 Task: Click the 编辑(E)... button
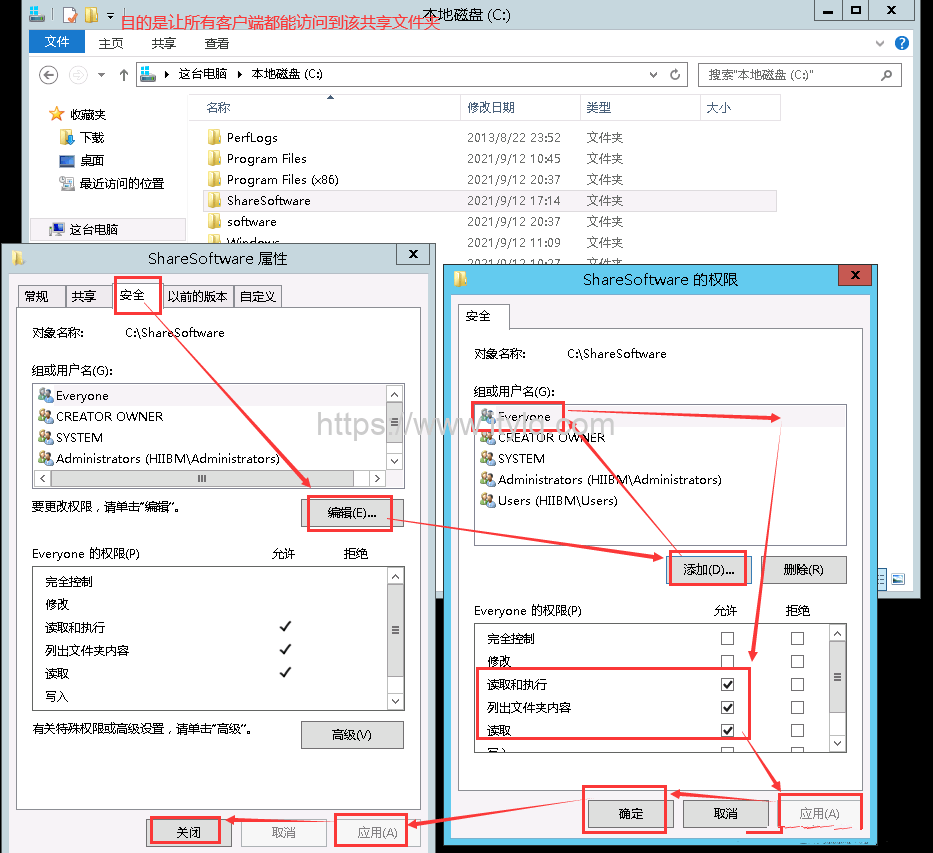pos(351,514)
